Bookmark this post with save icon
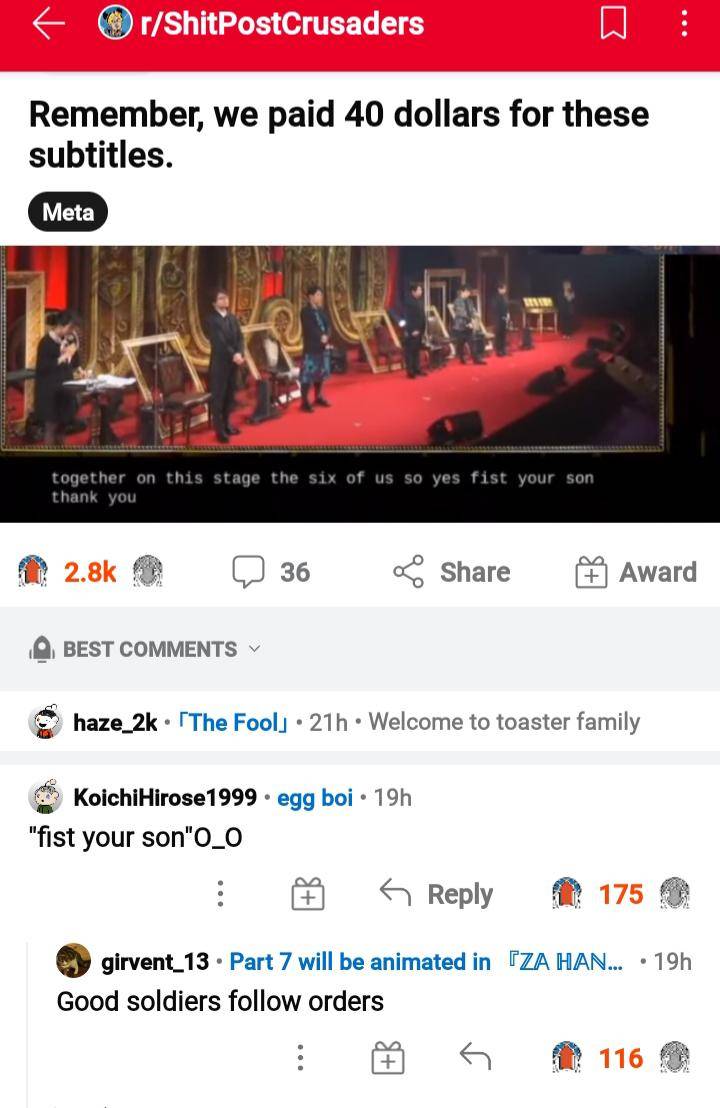Viewport: 720px width, 1108px height. (x=613, y=25)
